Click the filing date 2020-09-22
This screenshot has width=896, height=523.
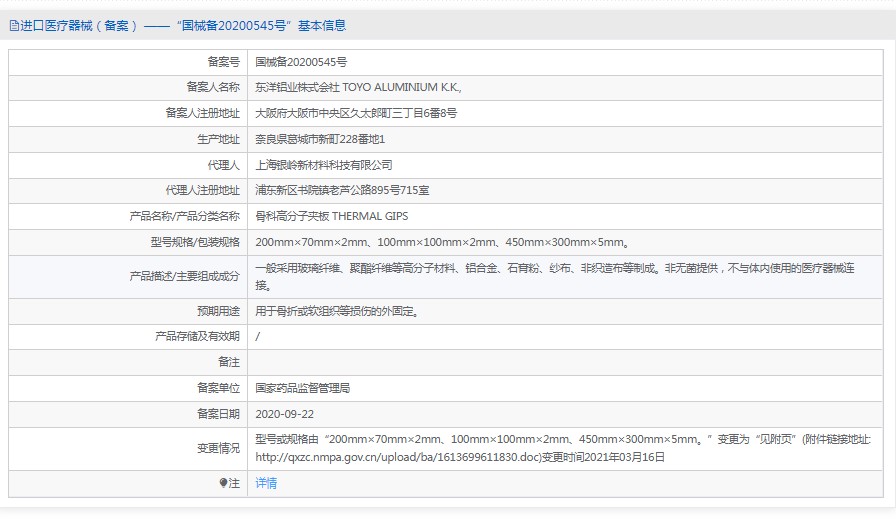pyautogui.click(x=284, y=413)
